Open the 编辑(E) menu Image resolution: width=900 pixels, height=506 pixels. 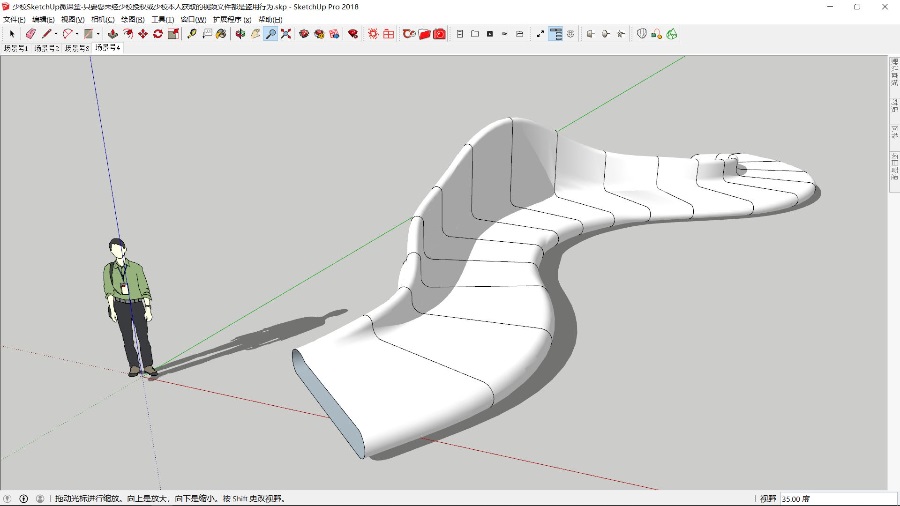click(43, 20)
